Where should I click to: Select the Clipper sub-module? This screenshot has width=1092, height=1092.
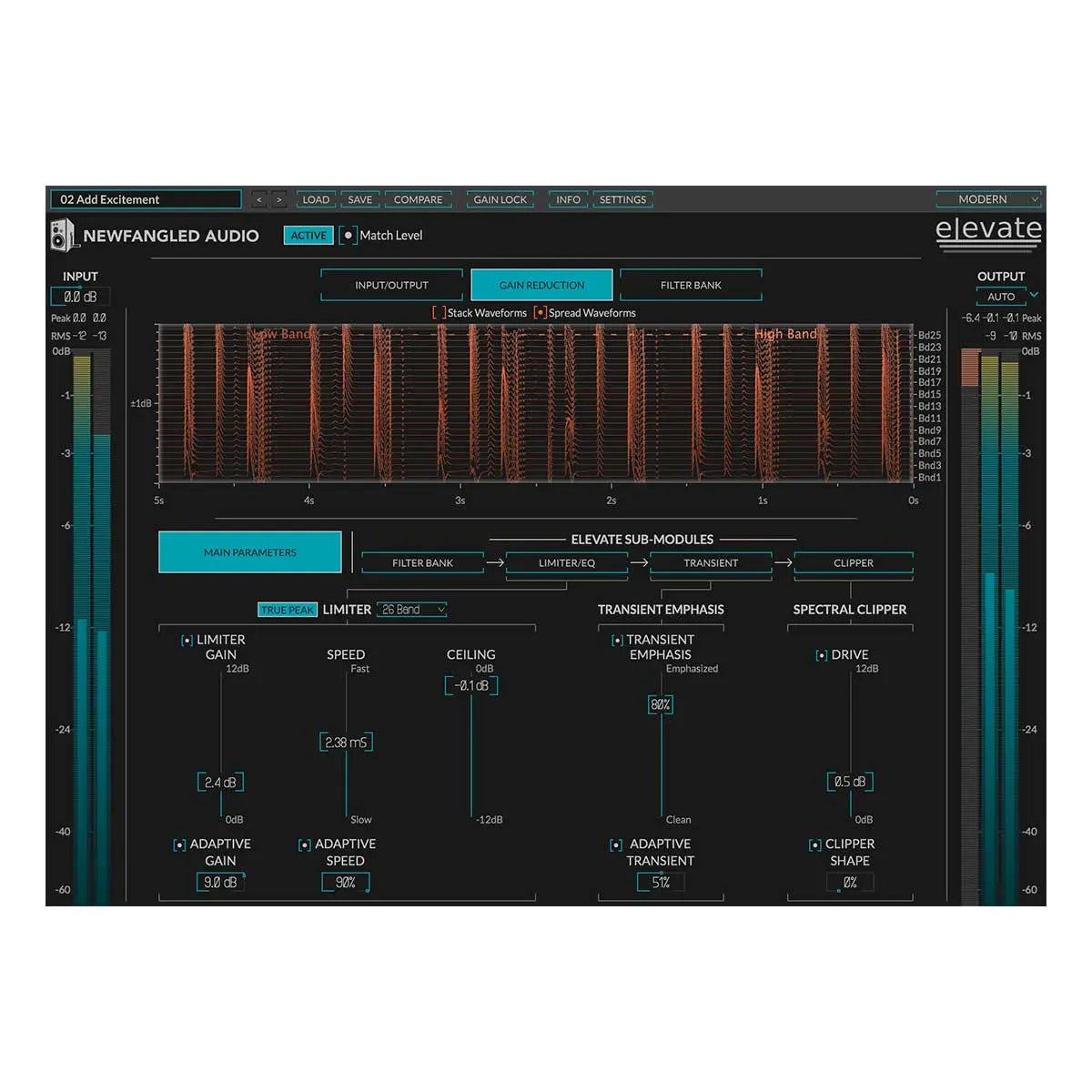(853, 562)
